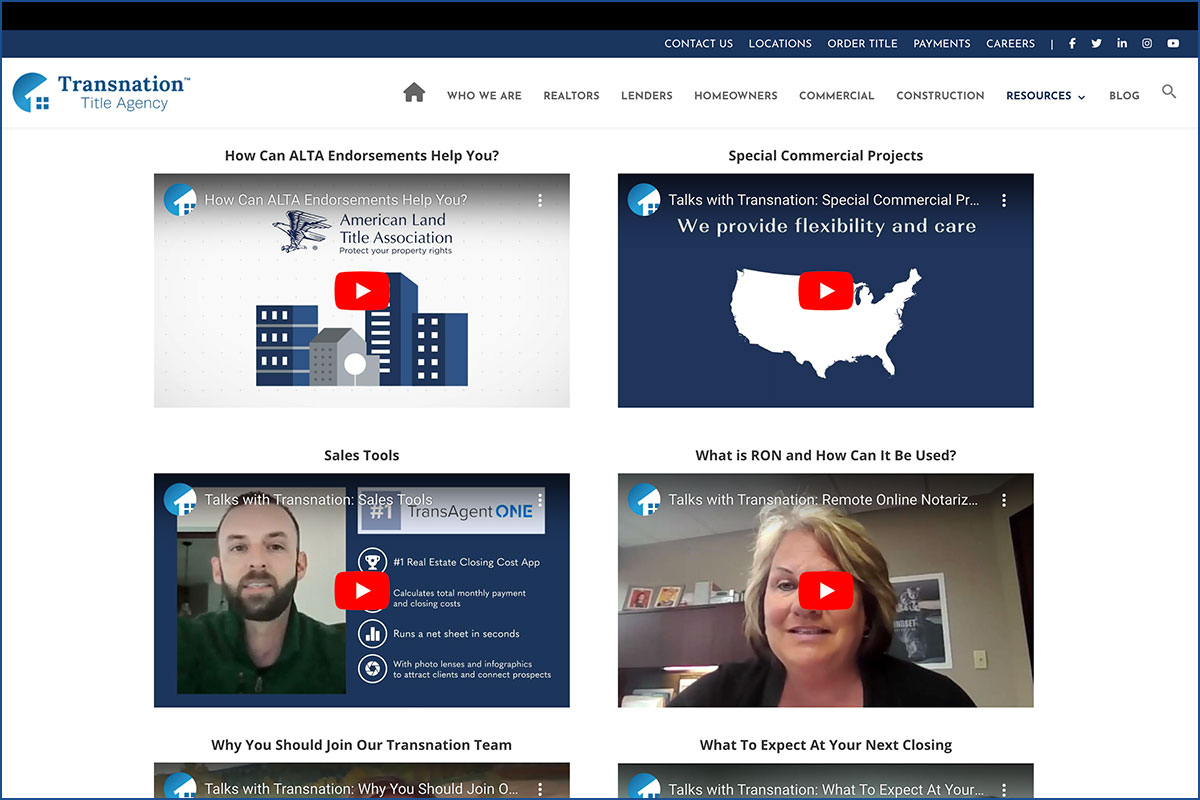The height and width of the screenshot is (800, 1200).
Task: Open the Realtors menu item
Action: point(571,96)
